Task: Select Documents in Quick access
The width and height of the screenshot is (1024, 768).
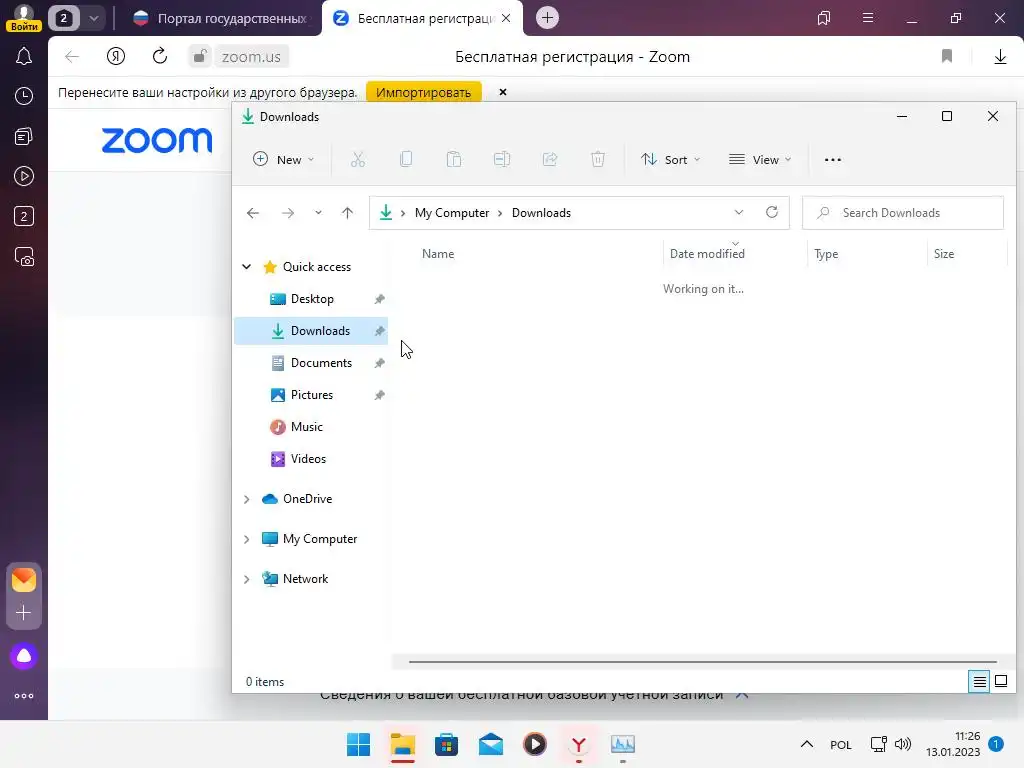Action: (x=311, y=363)
